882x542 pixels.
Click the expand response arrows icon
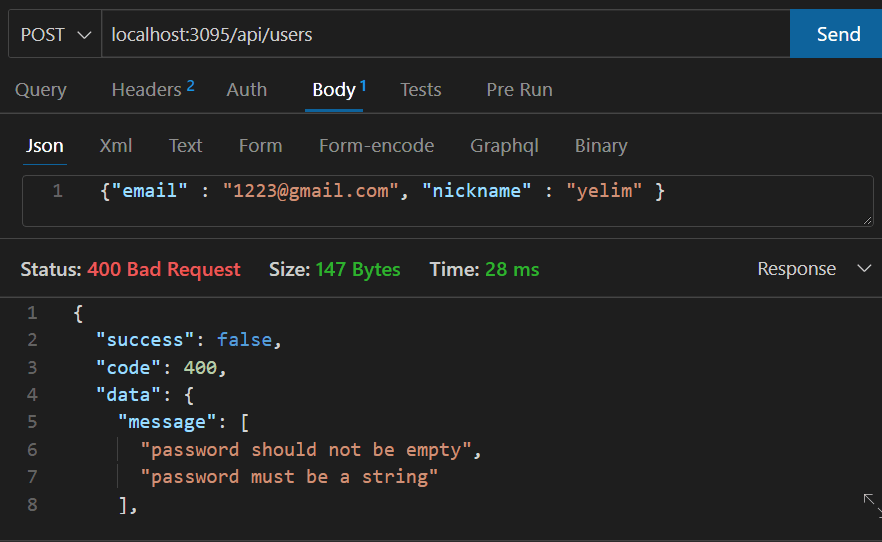click(872, 505)
